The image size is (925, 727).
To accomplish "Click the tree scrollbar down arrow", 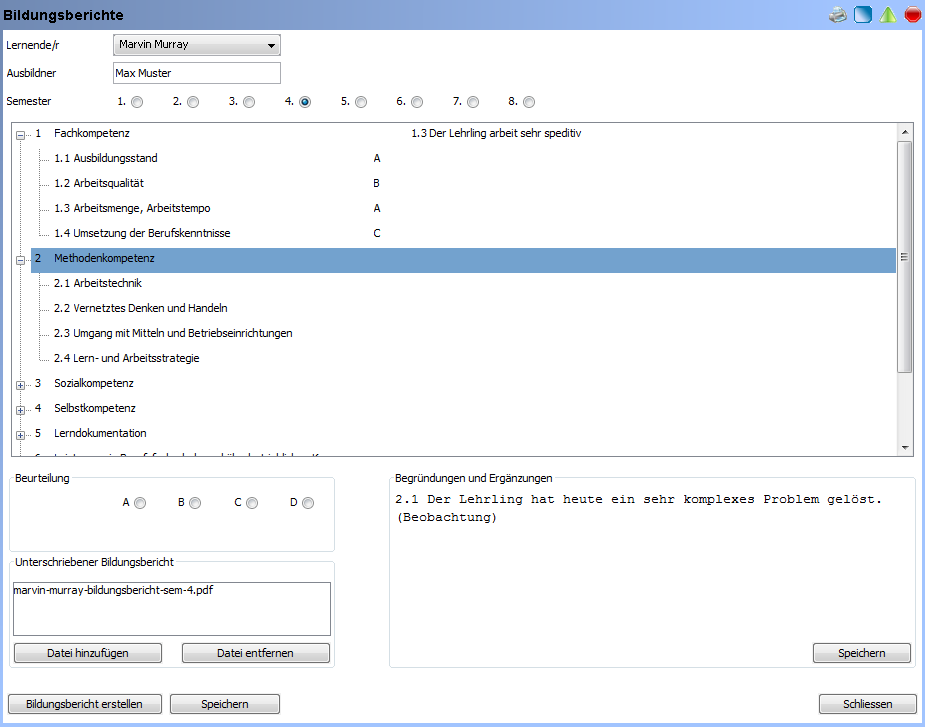I will click(904, 448).
